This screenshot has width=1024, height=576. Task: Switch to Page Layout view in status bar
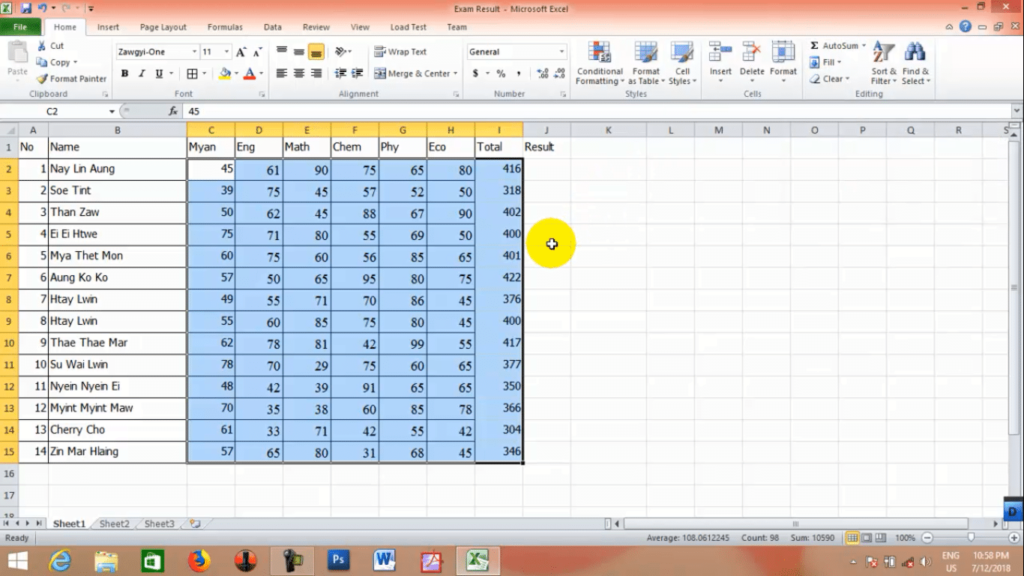click(867, 538)
